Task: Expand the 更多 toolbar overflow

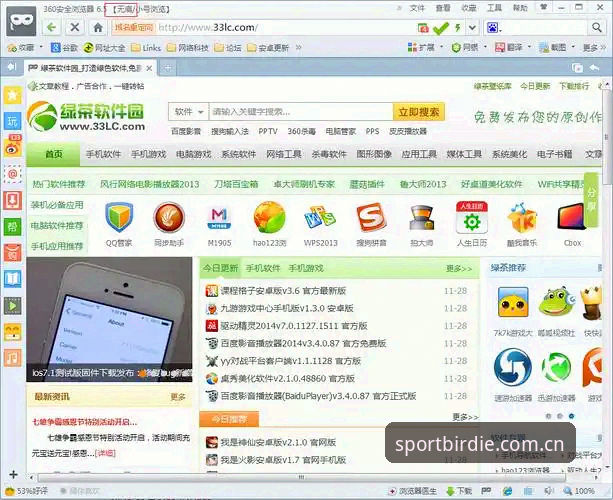Action: pos(594,48)
